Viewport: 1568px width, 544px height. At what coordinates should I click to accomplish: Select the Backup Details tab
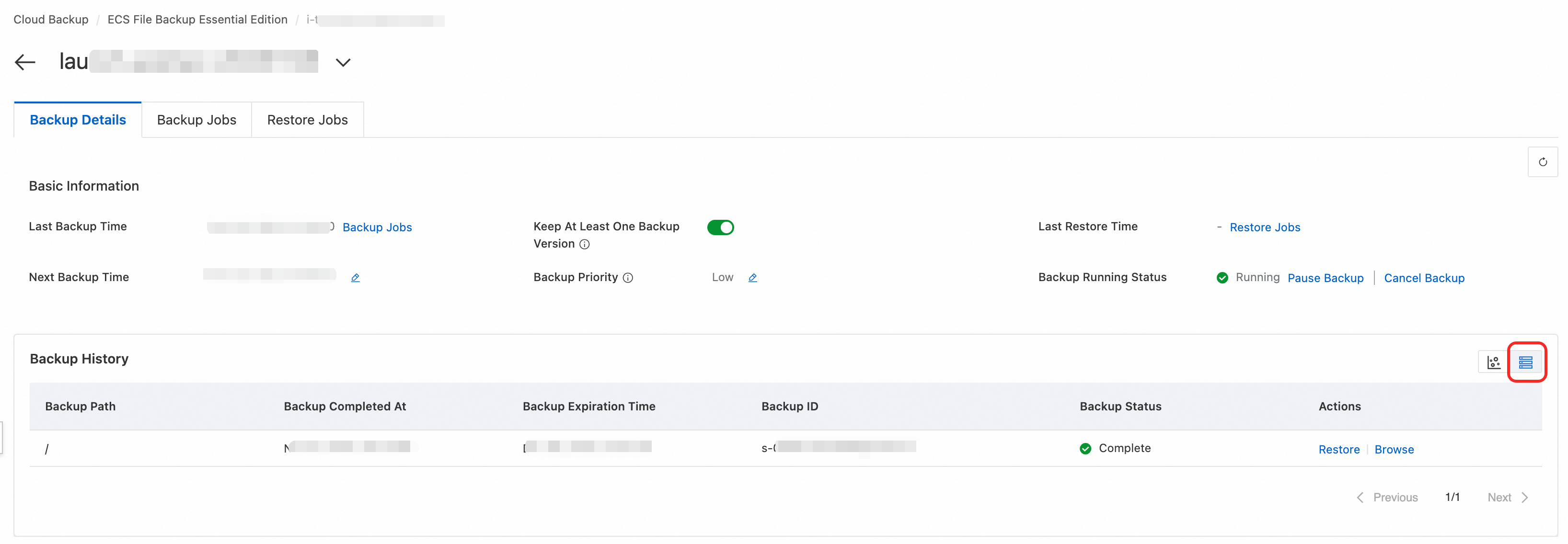pos(78,120)
